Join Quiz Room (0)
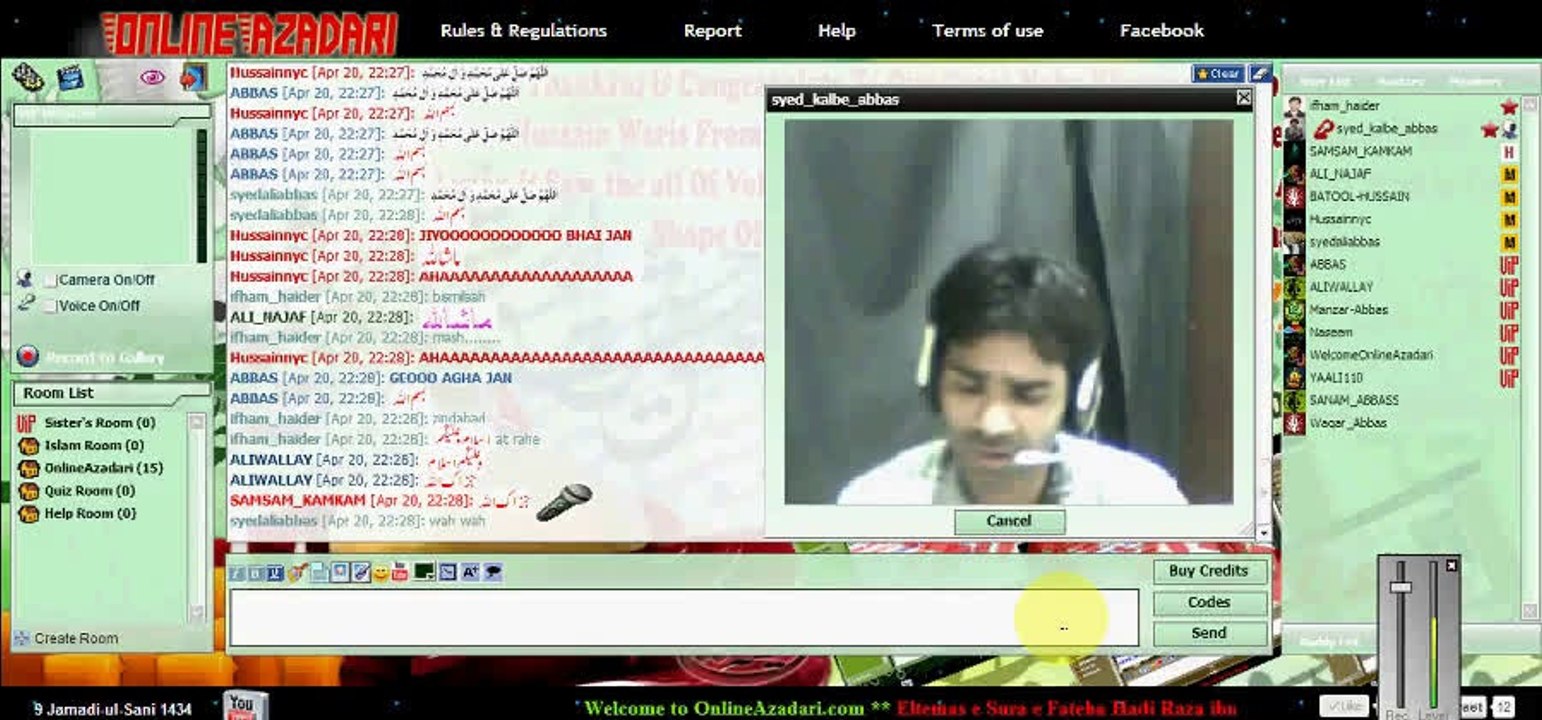This screenshot has height=720, width=1542. [x=90, y=491]
